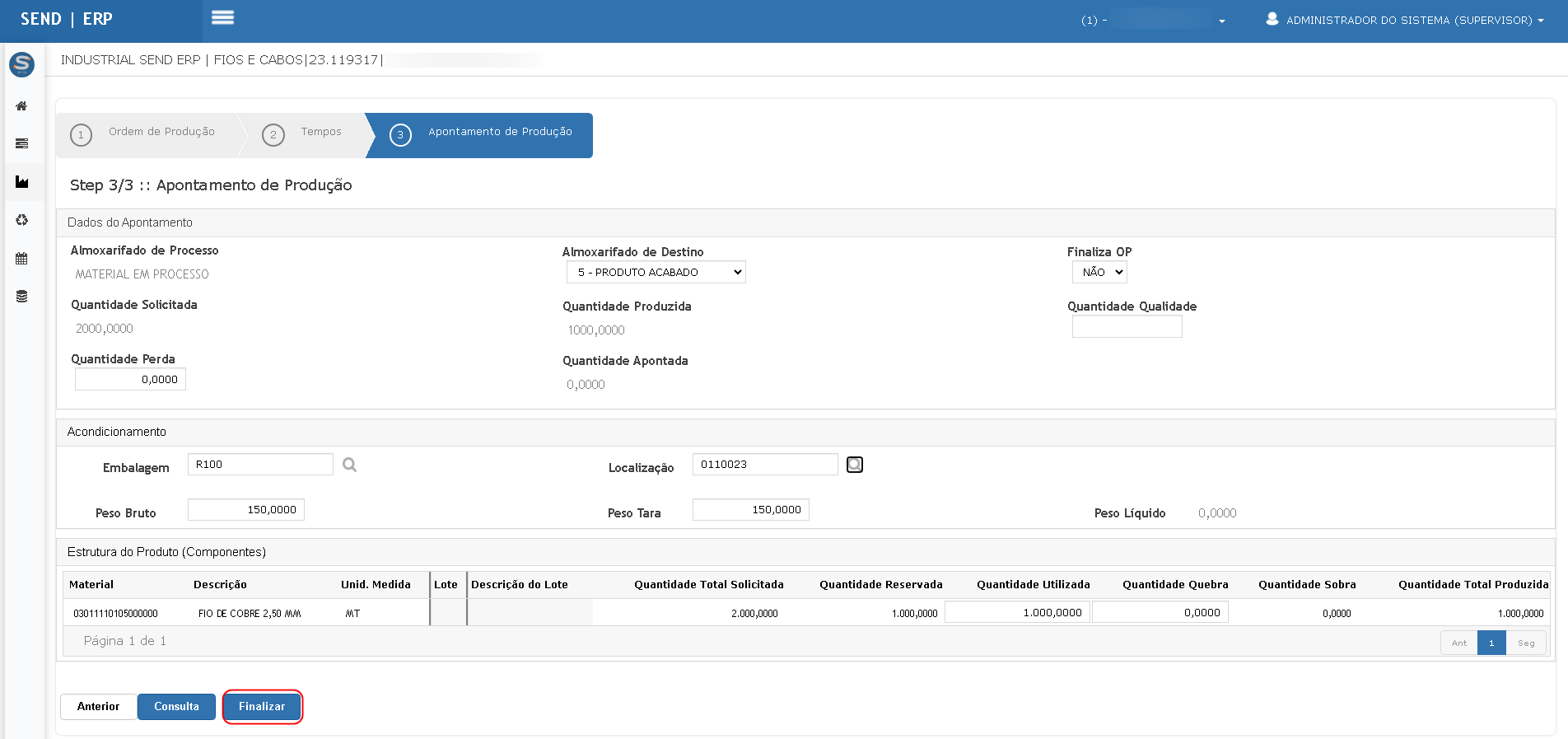The image size is (1568, 739).
Task: Click the Localização lookup icon
Action: coord(855,465)
